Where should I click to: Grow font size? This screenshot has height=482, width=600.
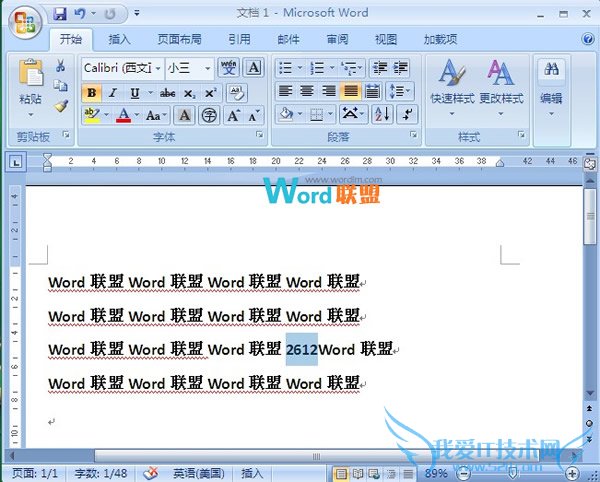tap(233, 115)
